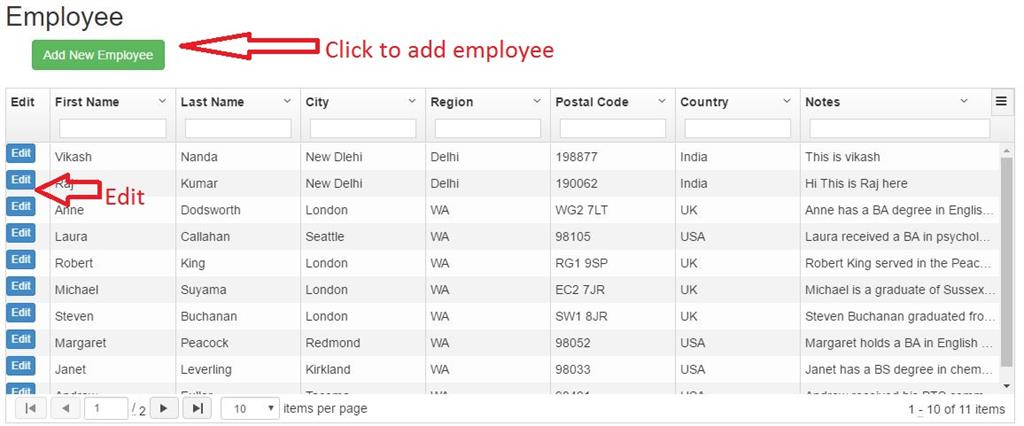Edit the Vikash Nanda row
1024x426 pixels.
(x=20, y=153)
